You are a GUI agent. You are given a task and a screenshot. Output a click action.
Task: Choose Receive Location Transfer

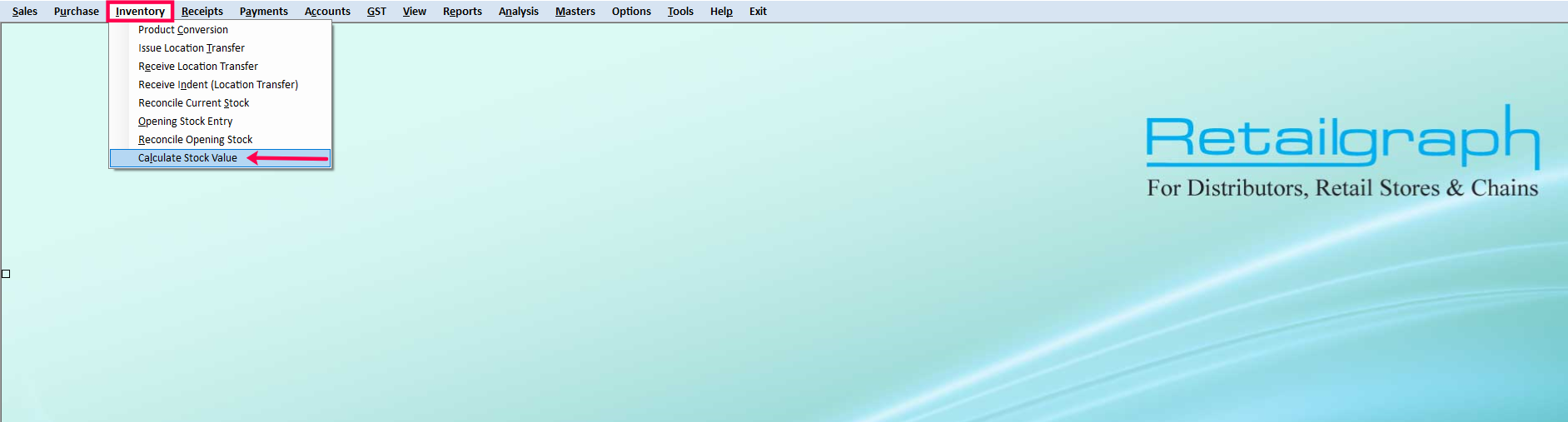[x=221, y=67]
